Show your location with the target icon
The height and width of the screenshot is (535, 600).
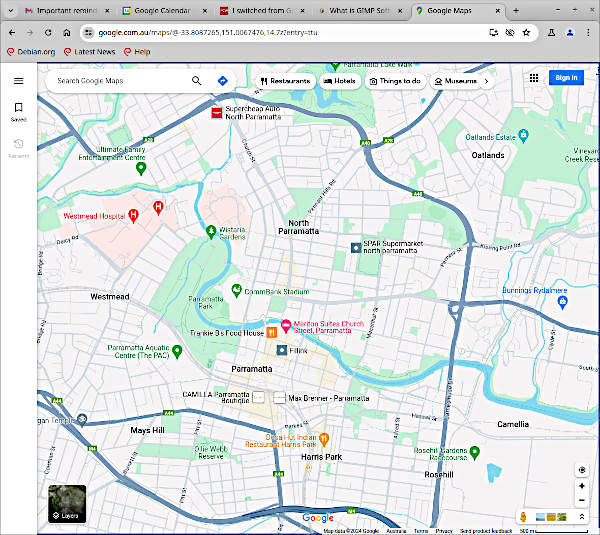[x=581, y=470]
